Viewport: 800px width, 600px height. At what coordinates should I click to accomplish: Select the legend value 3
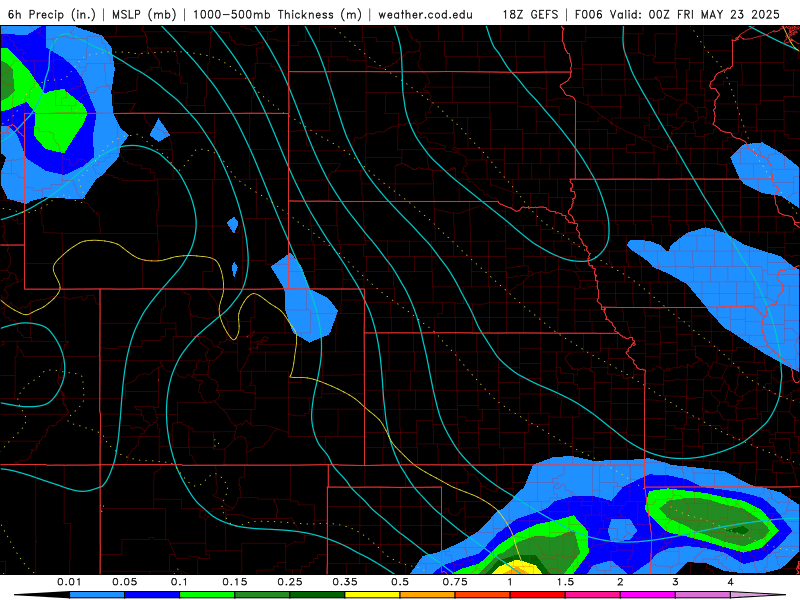point(676,582)
